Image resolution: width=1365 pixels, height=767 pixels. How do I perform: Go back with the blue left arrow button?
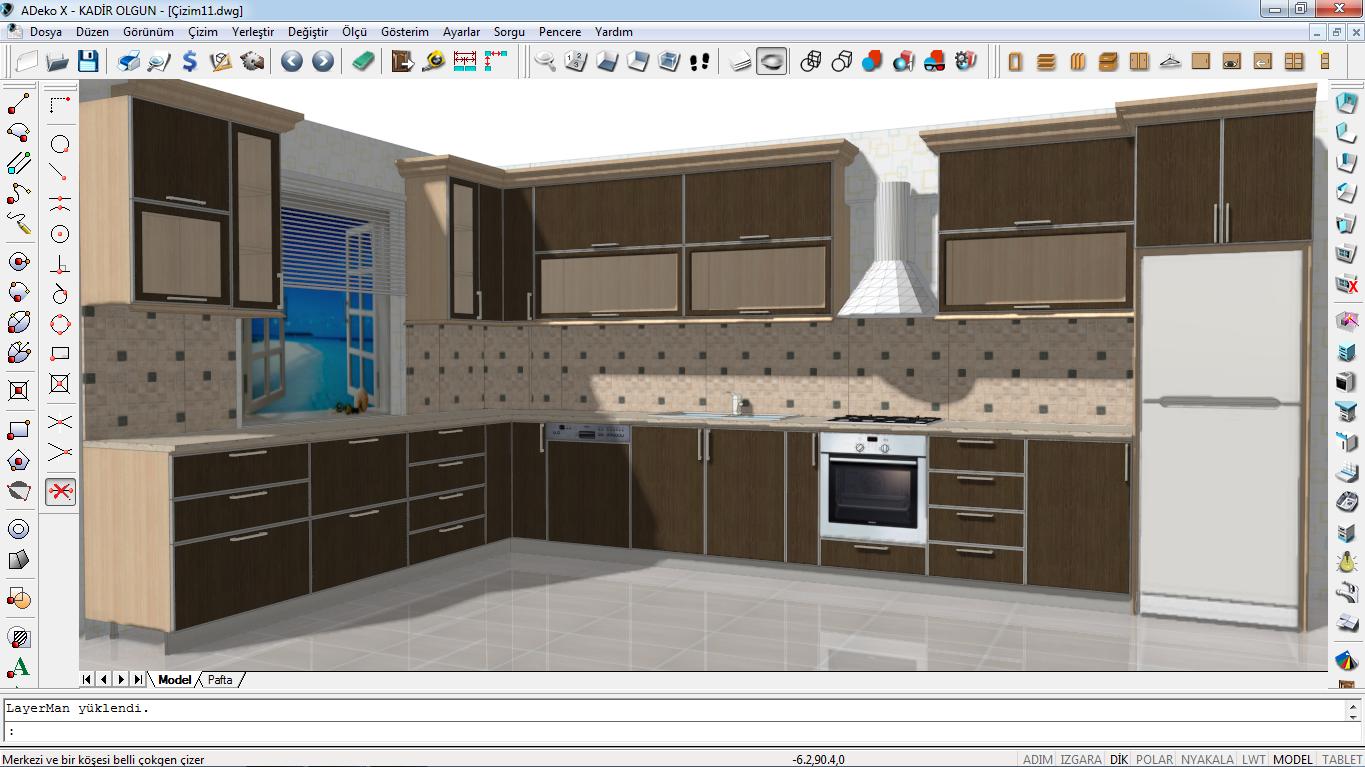[291, 62]
